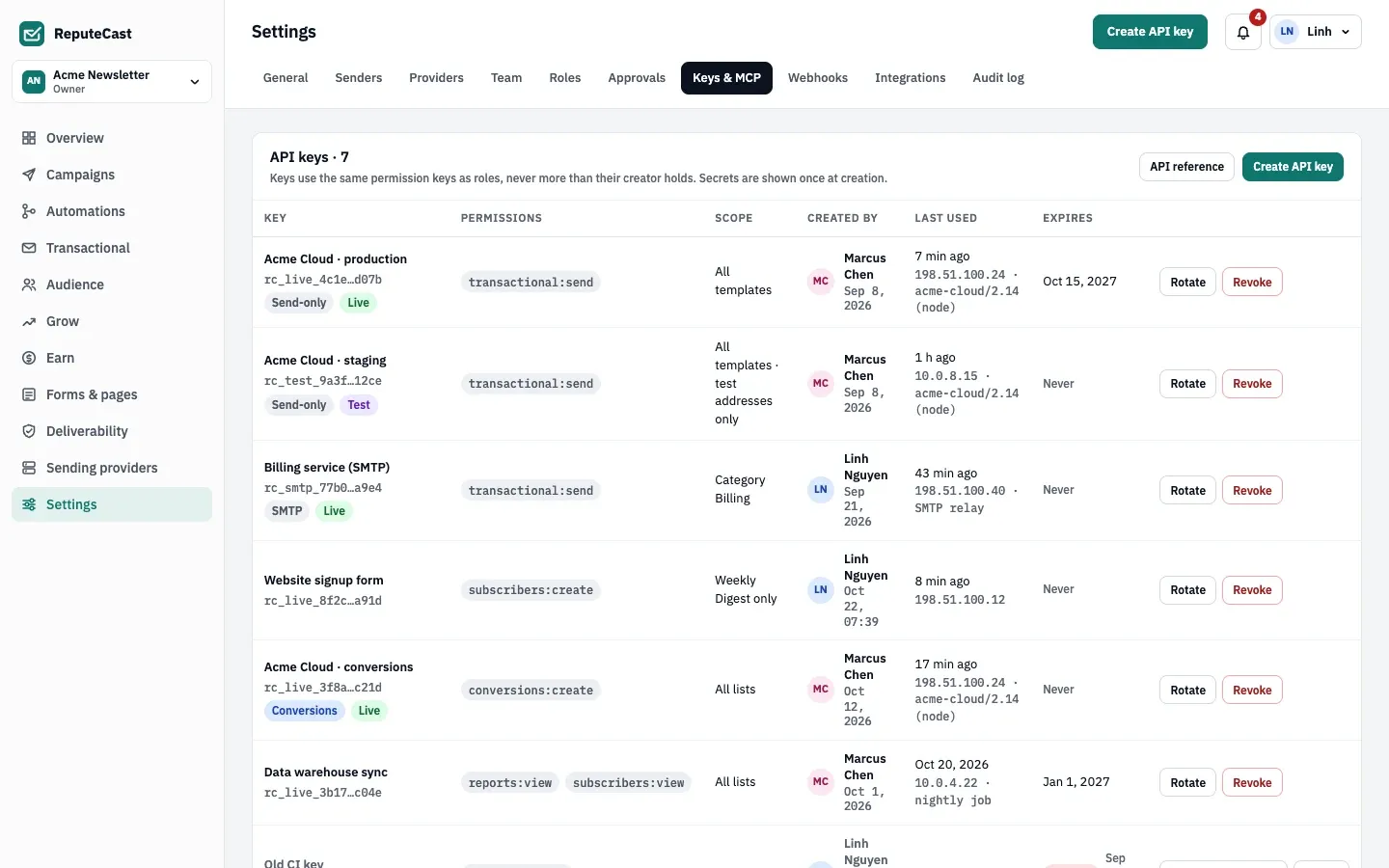Click Create API key in API keys panel
The width and height of the screenshot is (1389, 868).
pos(1293,167)
